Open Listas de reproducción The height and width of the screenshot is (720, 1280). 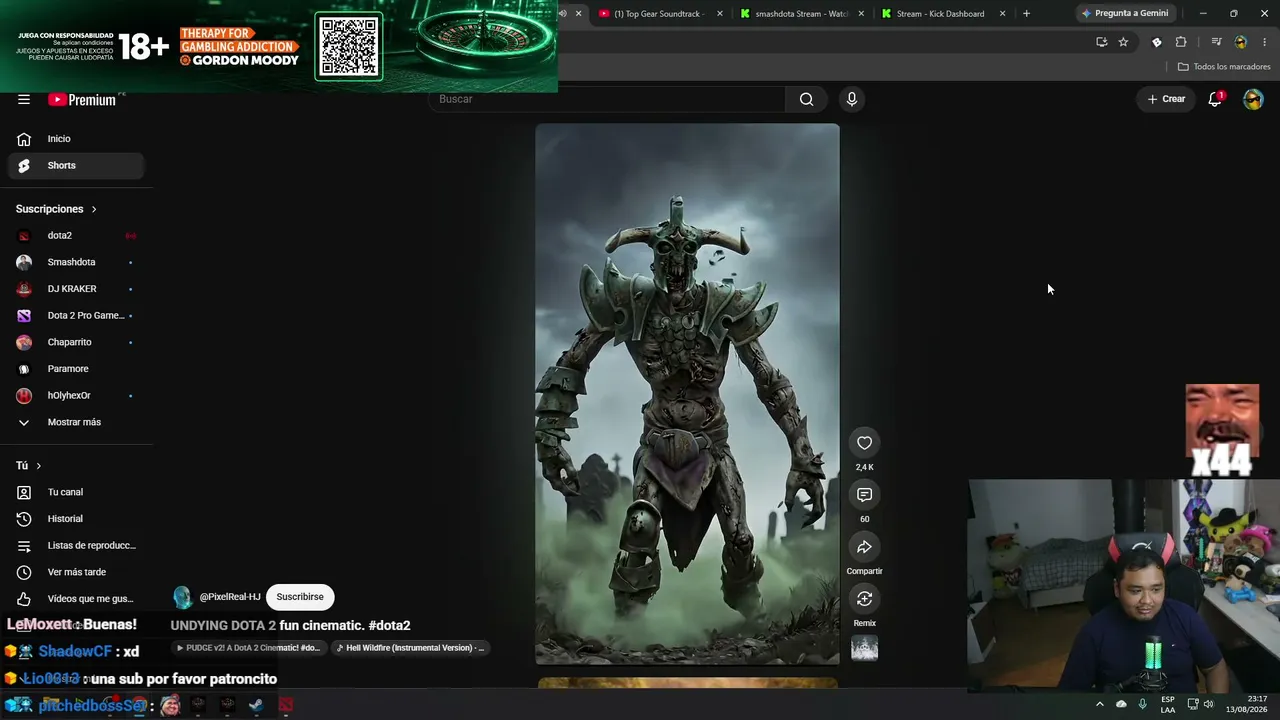[76, 546]
